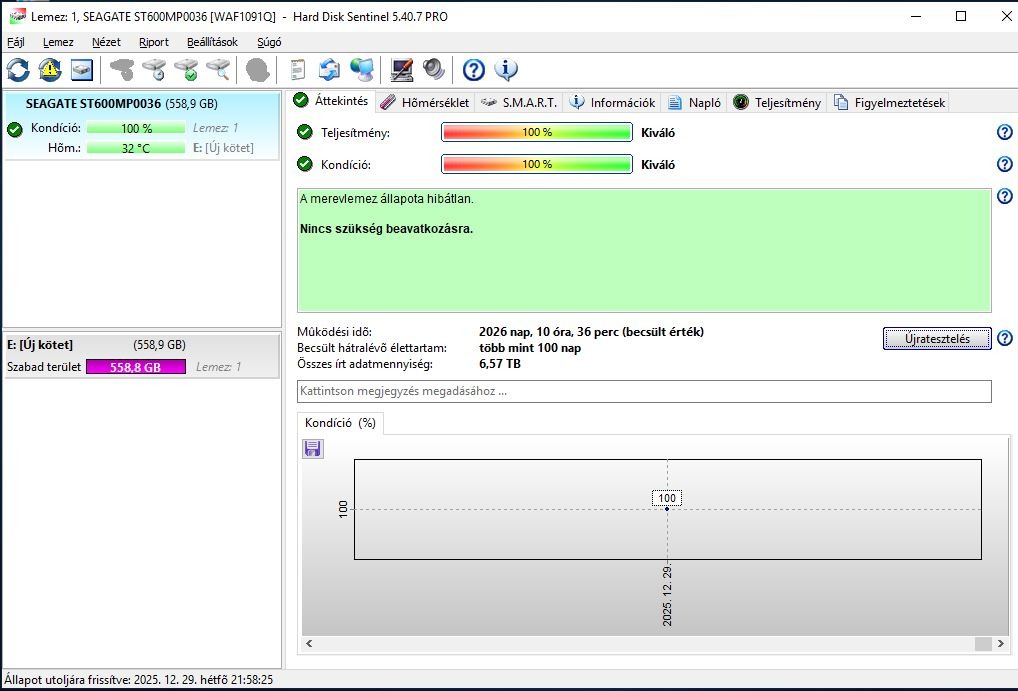This screenshot has height=691, width=1018.
Task: Click the globe and monitor network icon
Action: coord(362,69)
